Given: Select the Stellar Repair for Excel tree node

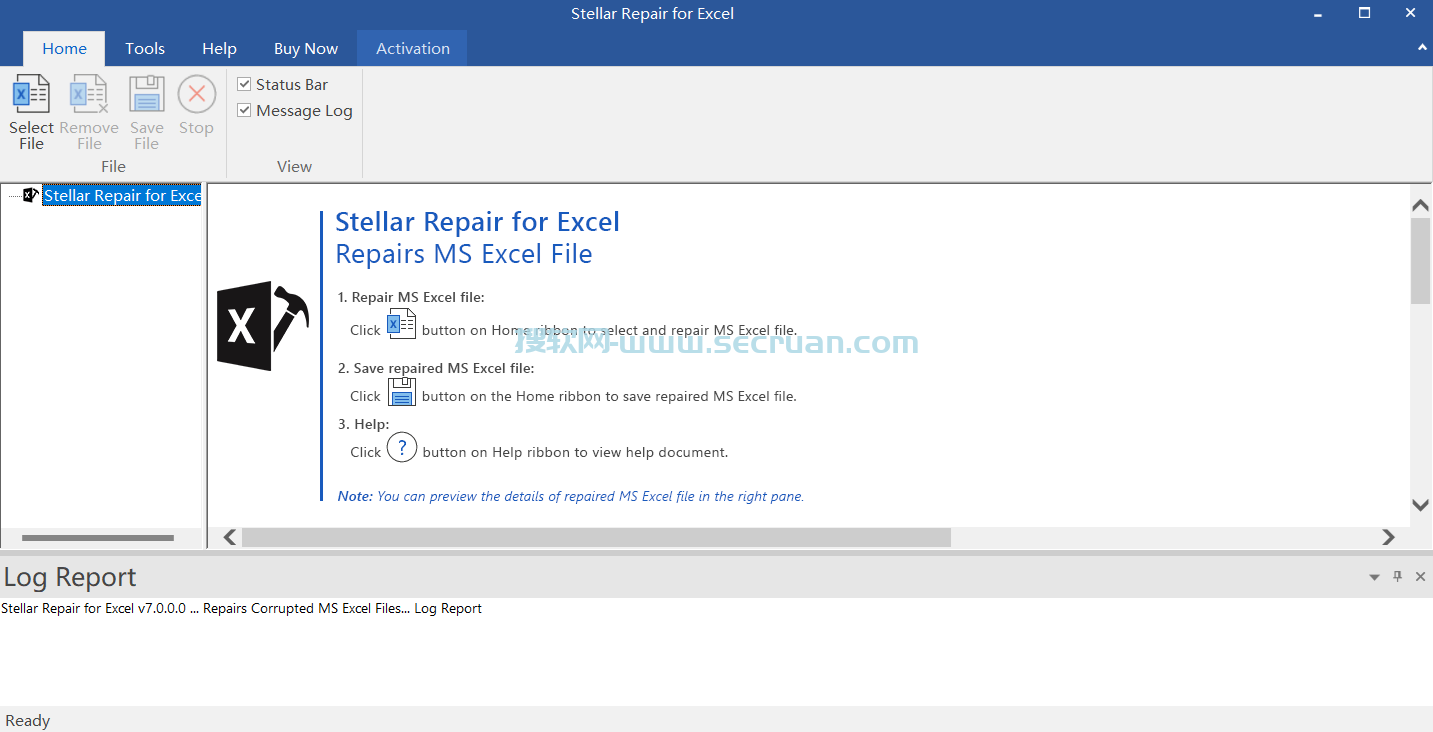Looking at the screenshot, I should (x=122, y=195).
